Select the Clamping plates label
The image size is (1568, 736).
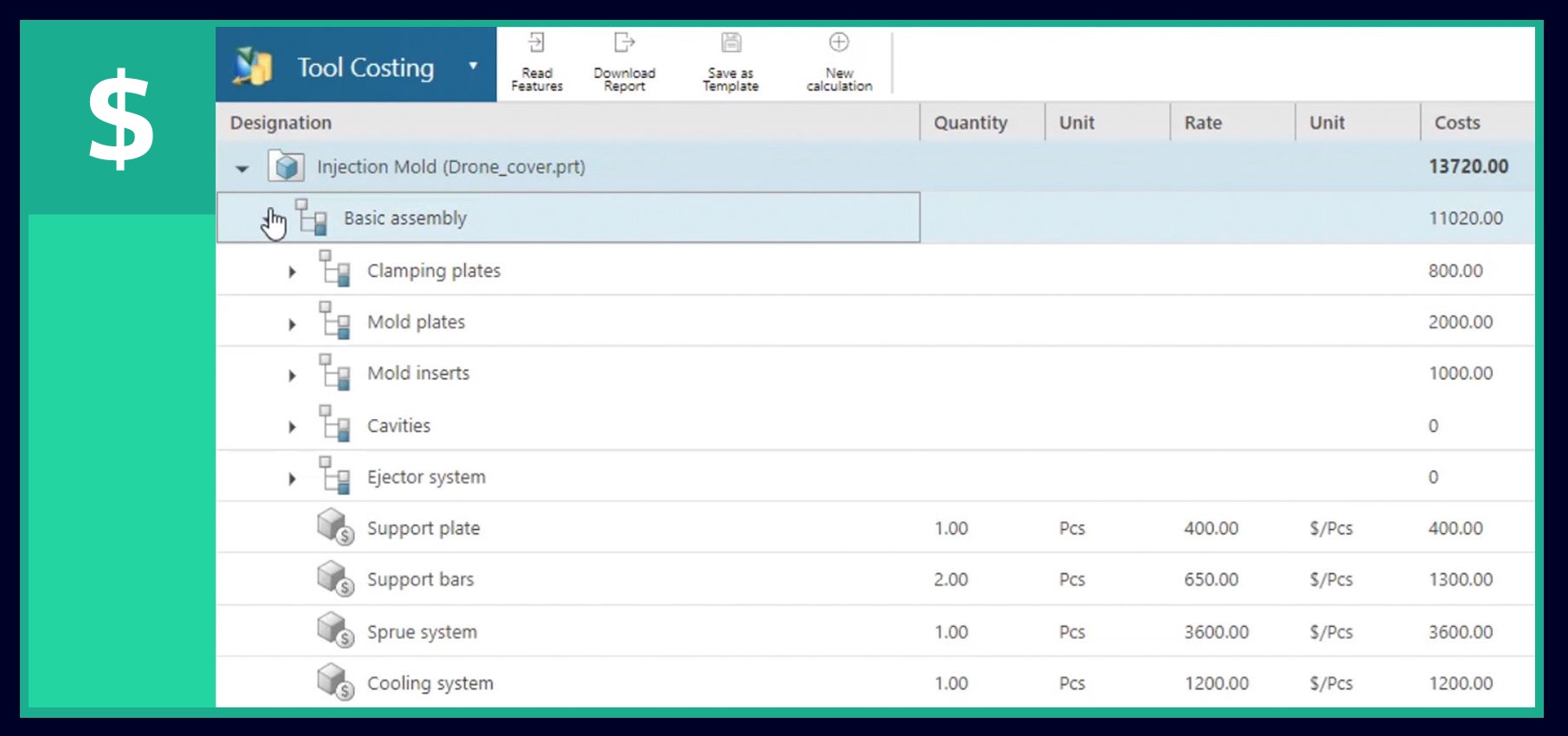434,271
